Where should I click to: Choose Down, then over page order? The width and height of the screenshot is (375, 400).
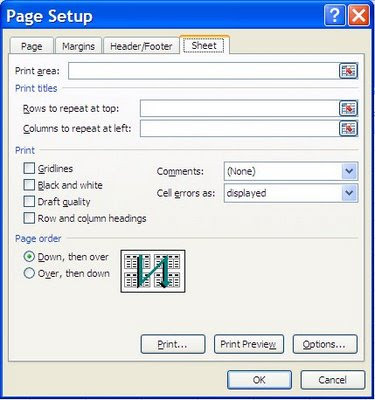[29, 257]
